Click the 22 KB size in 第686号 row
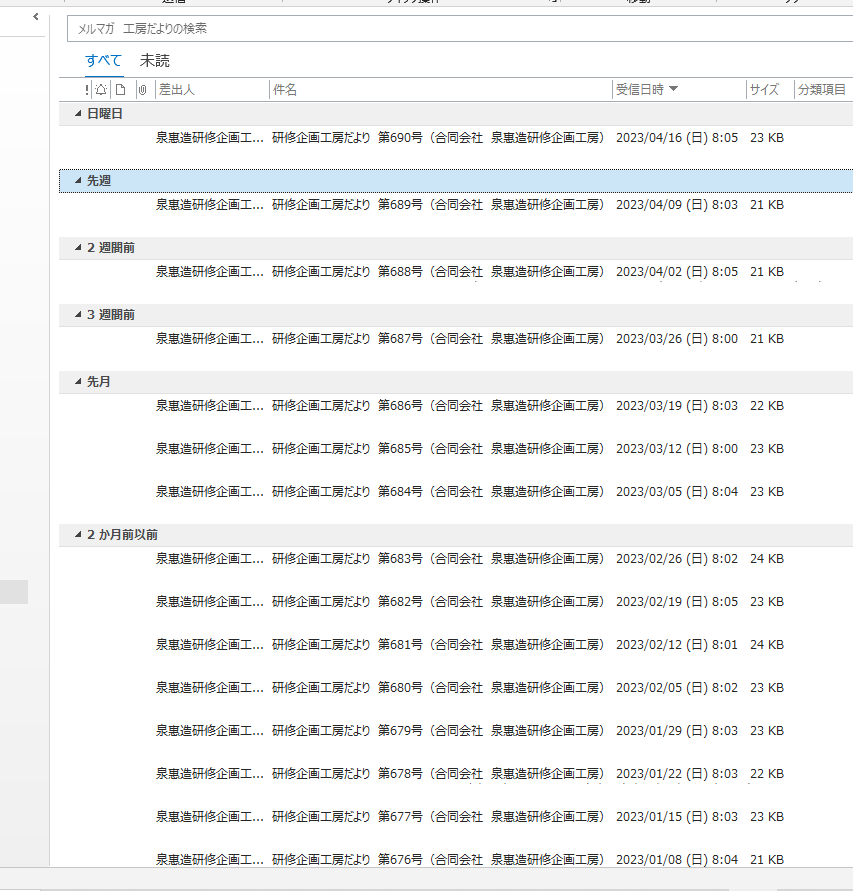Image resolution: width=853 pixels, height=891 pixels. (x=767, y=406)
